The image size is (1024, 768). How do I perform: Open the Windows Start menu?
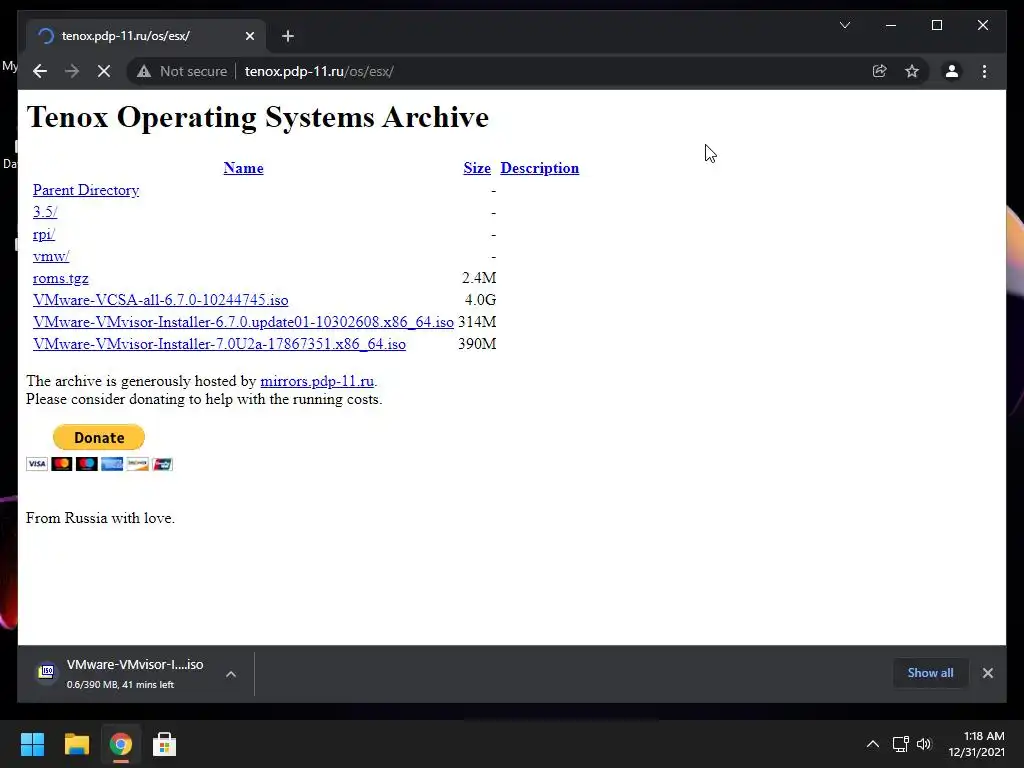[32, 744]
